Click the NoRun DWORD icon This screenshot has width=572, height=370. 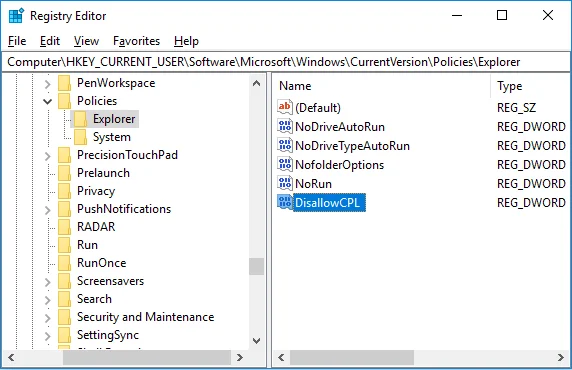285,183
